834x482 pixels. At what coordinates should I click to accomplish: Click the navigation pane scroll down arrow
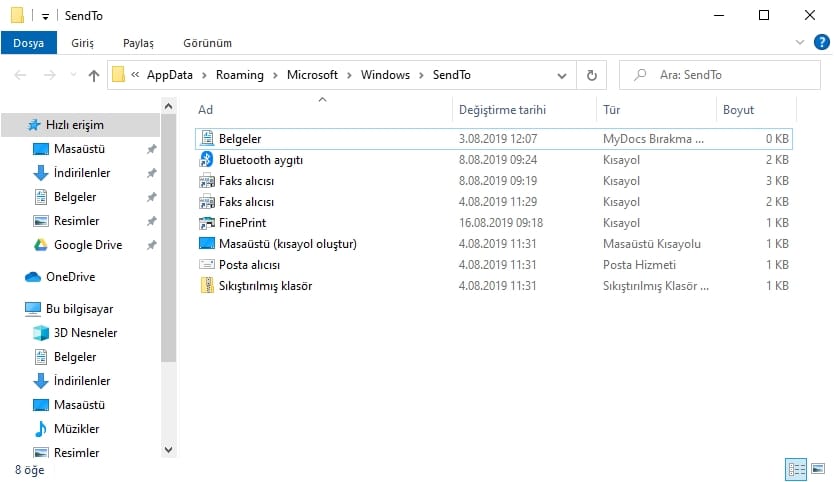point(168,450)
